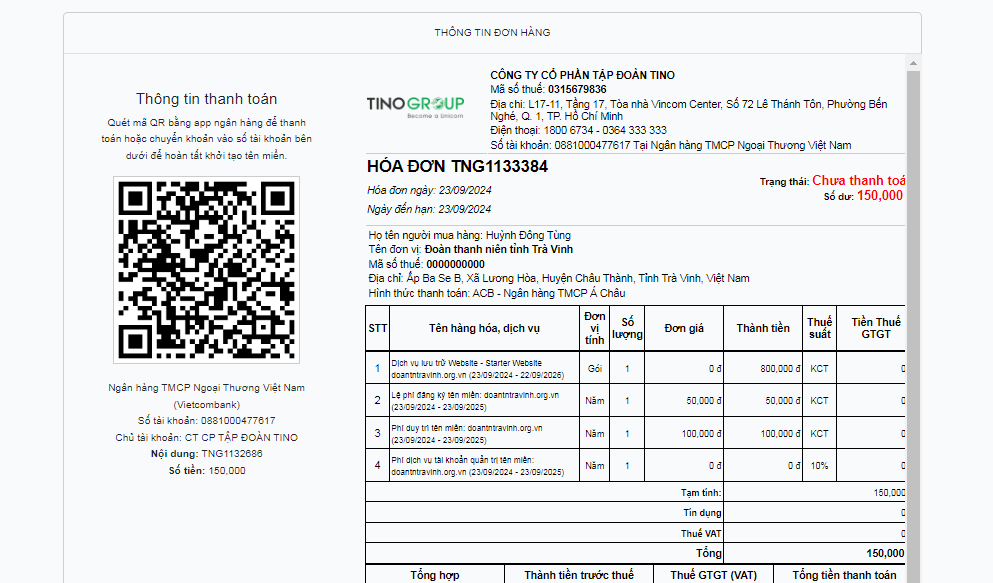This screenshot has width=993, height=583.
Task: Click the 'Thành tiền' column header
Action: [x=762, y=328]
